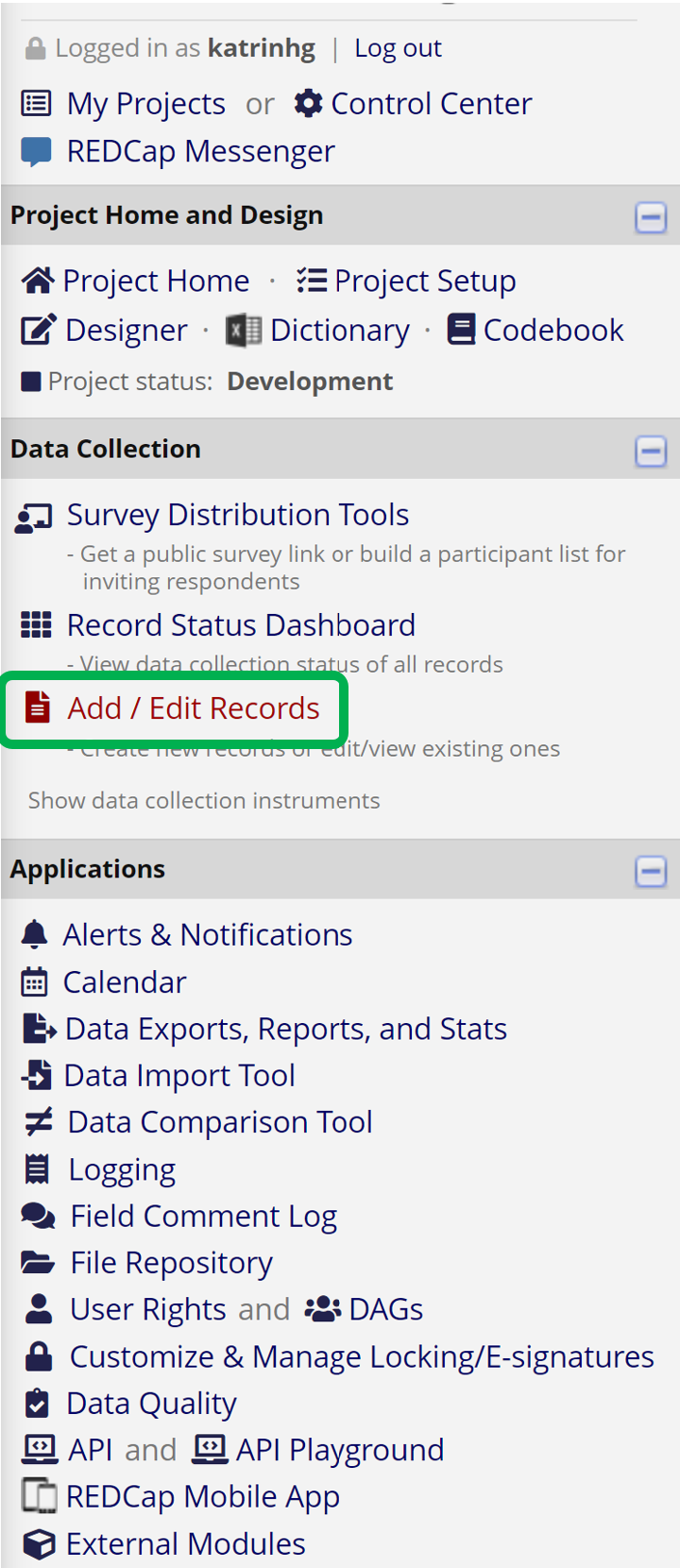The image size is (680, 1568).
Task: Collapse the Applications section
Action: click(651, 871)
